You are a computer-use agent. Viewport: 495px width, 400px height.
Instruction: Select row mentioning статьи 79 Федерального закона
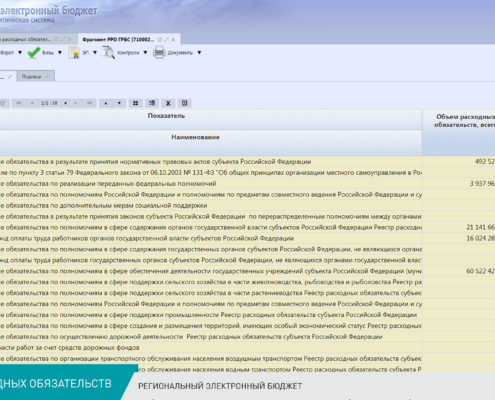[x=211, y=173]
